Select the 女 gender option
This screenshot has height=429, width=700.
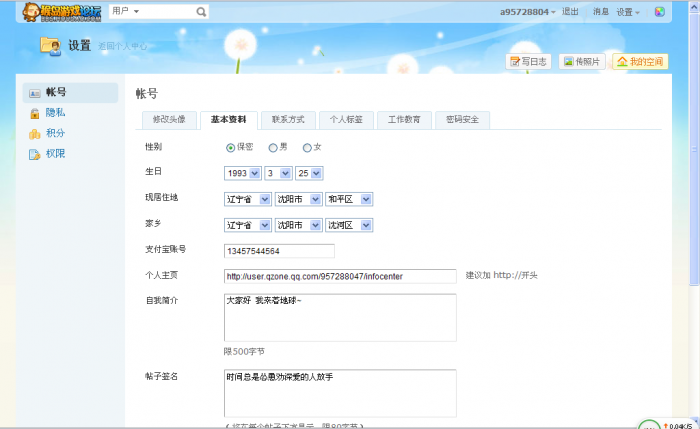307,148
